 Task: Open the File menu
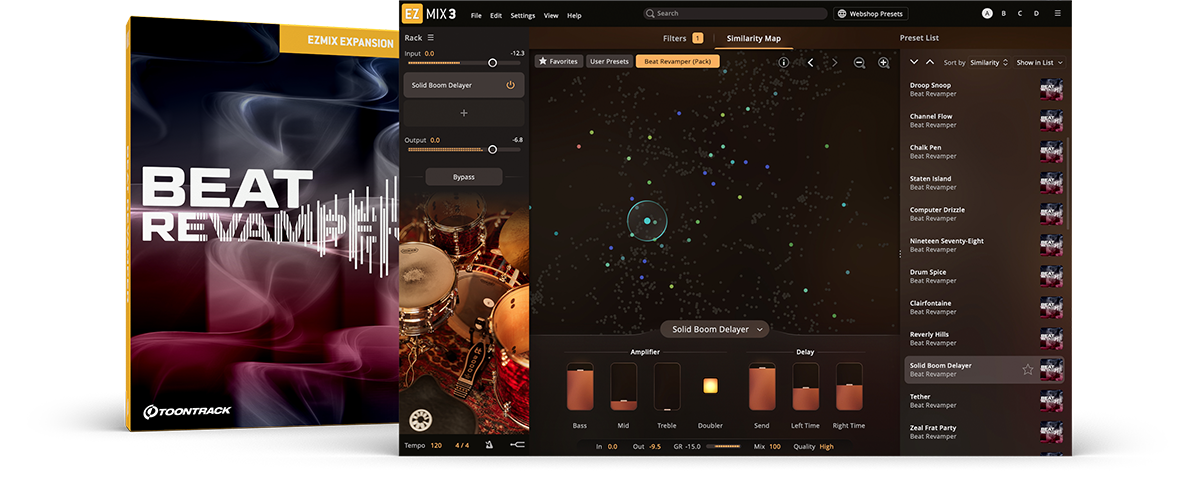coord(476,15)
